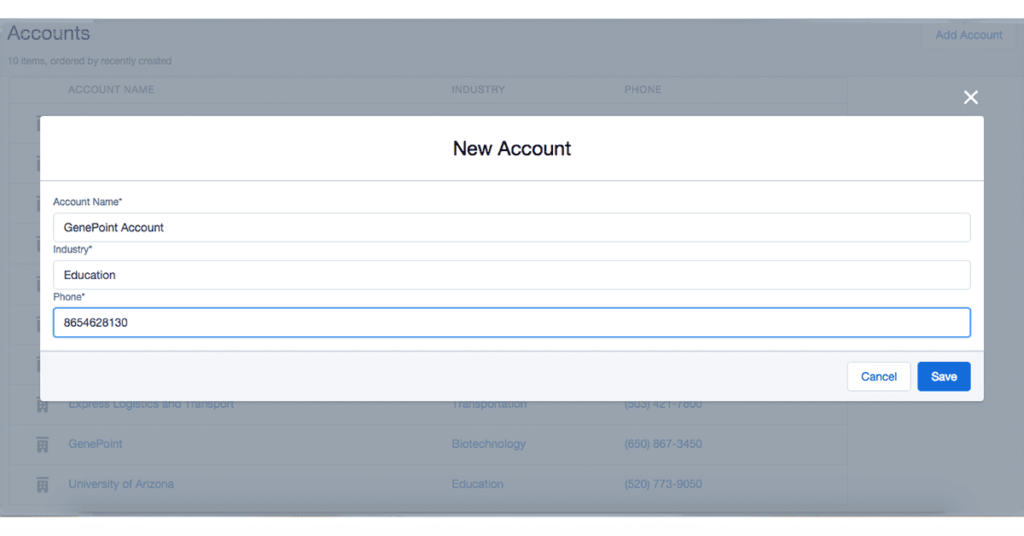1024x536 pixels.
Task: Click the account icon beside GenePoint row
Action: click(x=42, y=444)
